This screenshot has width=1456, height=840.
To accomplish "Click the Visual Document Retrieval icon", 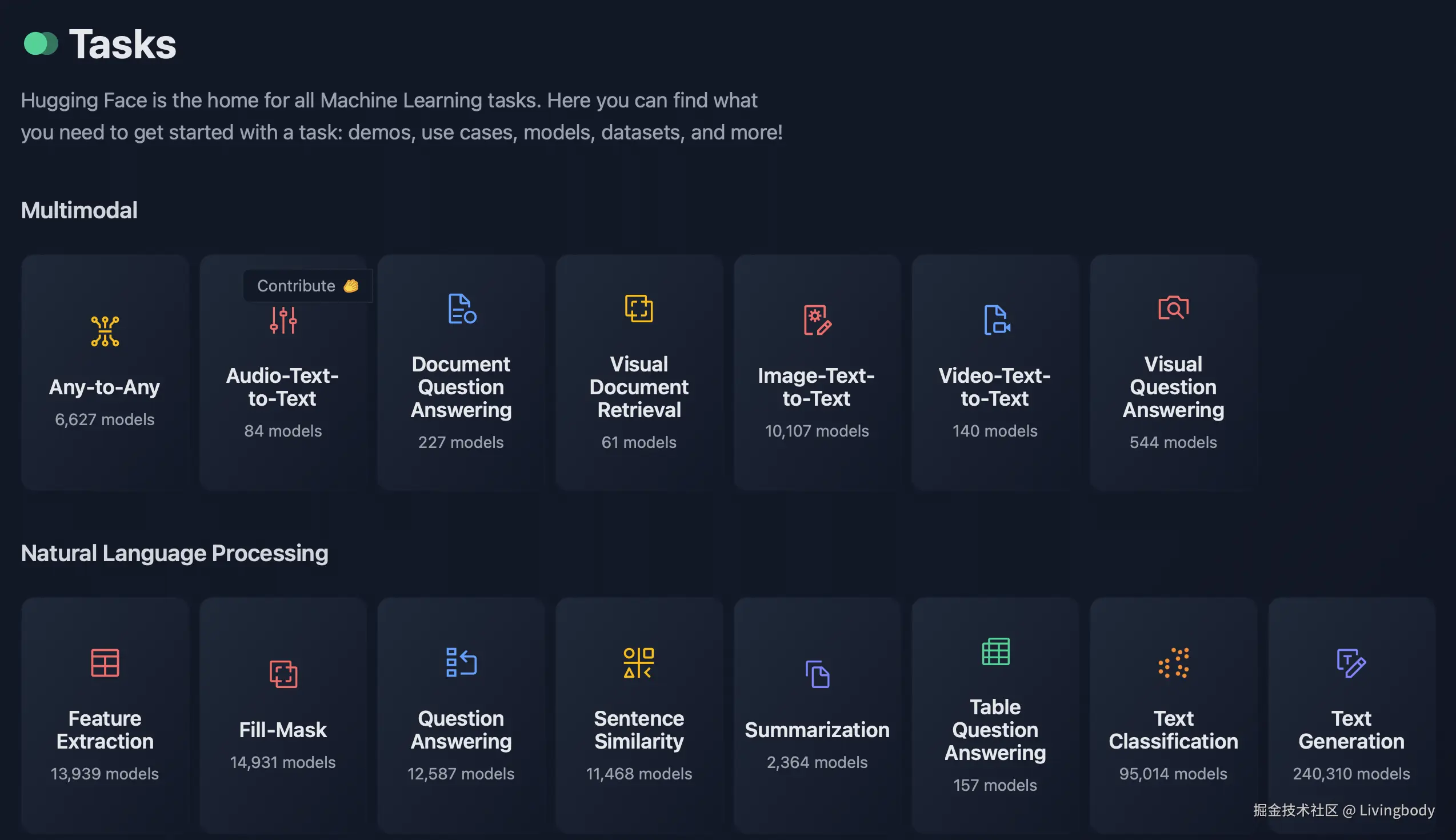I will [x=639, y=309].
